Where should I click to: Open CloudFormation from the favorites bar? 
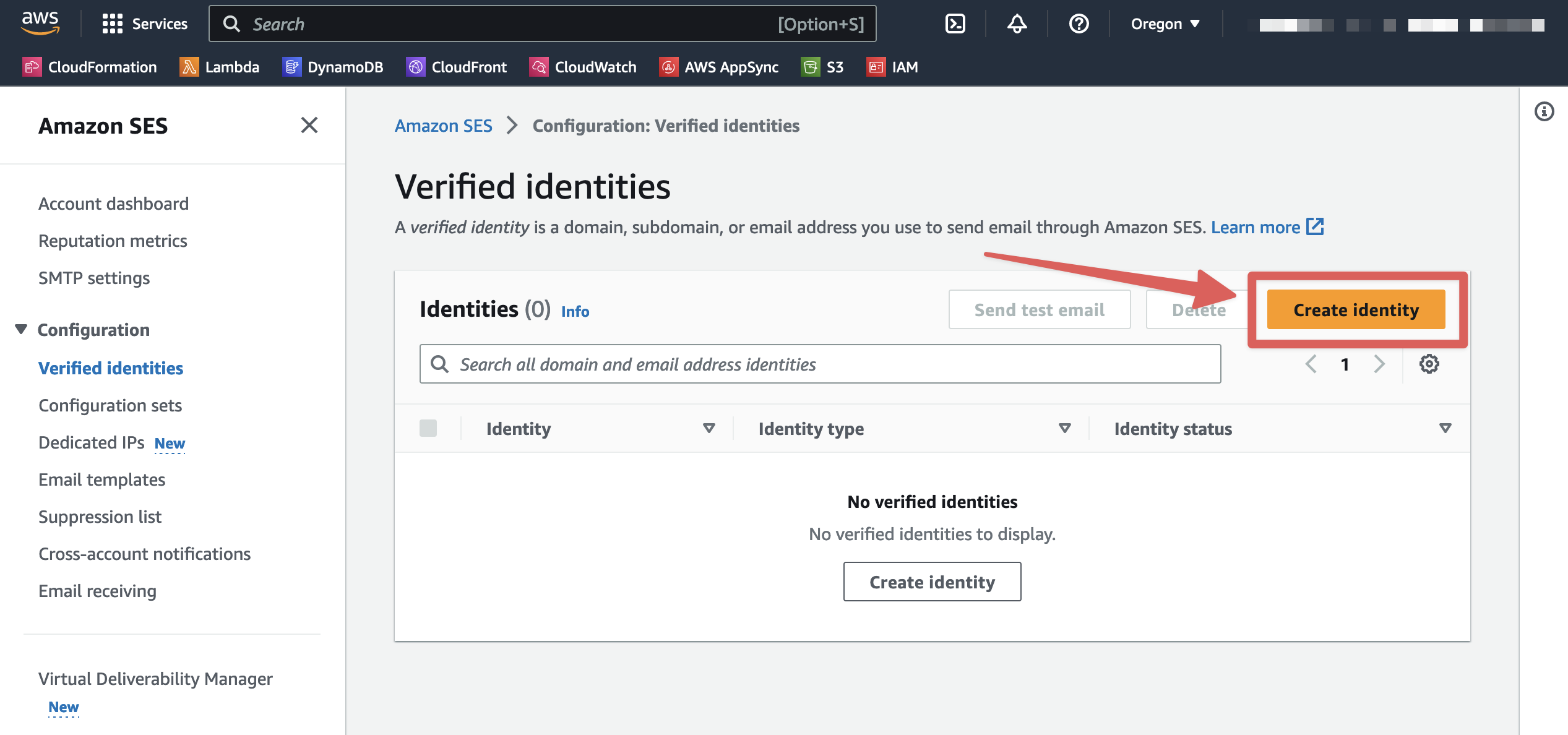click(90, 67)
